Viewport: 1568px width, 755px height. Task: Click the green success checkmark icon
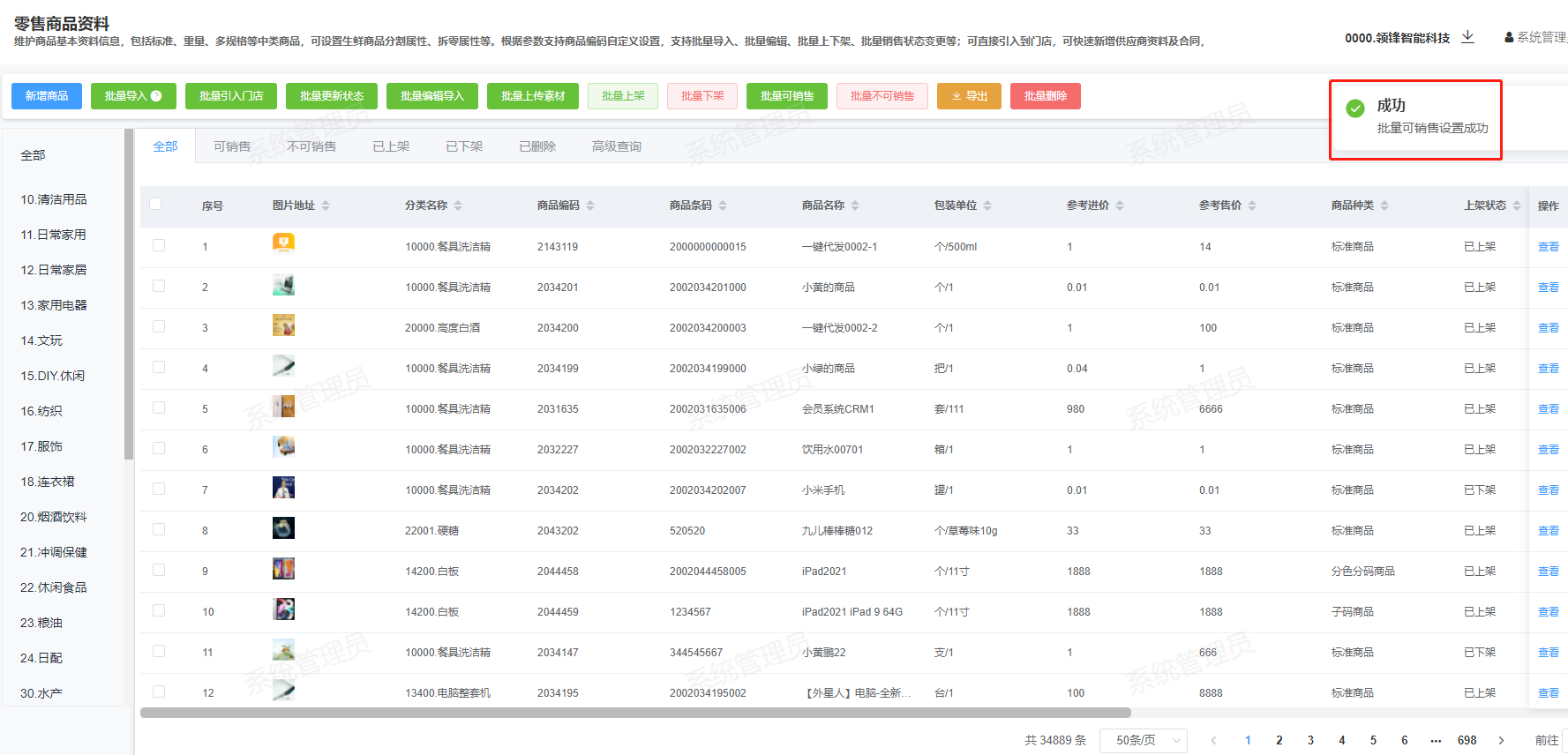1355,108
